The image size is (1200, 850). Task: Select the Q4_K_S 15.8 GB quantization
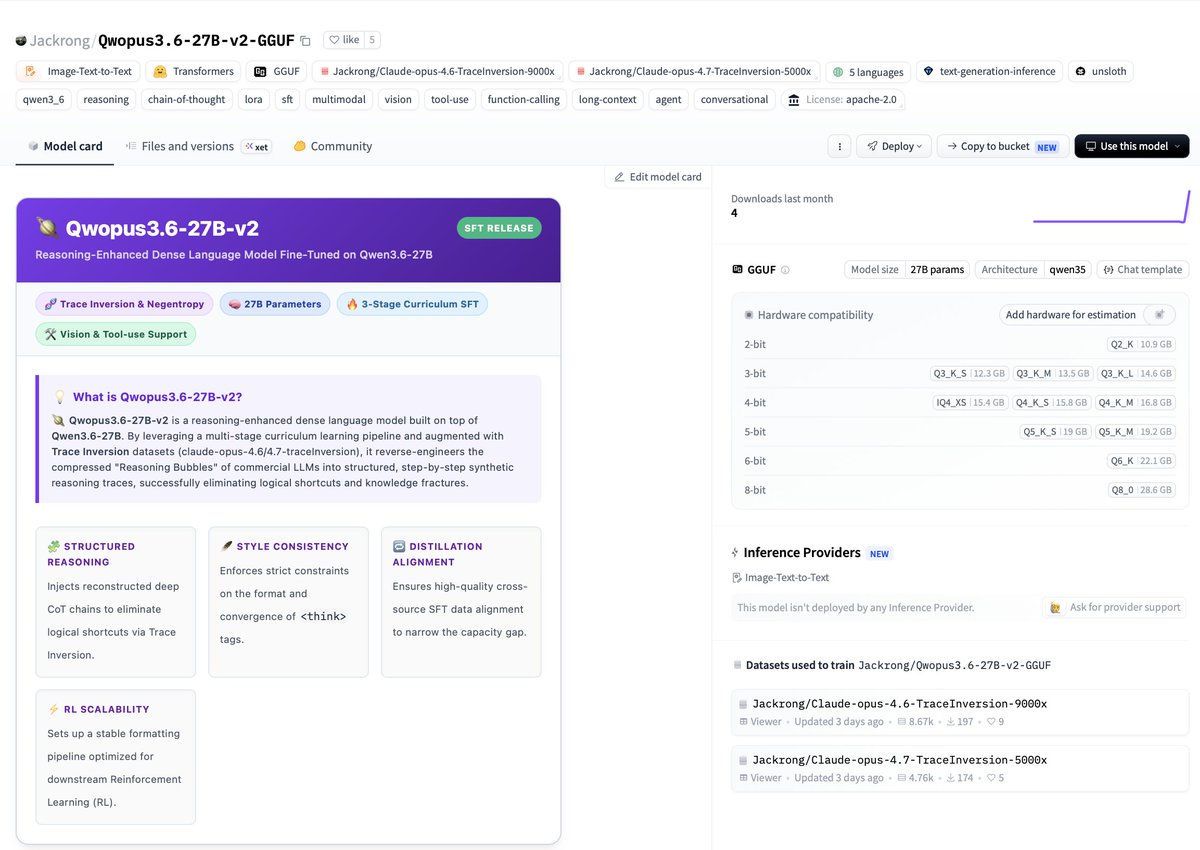pyautogui.click(x=1051, y=402)
